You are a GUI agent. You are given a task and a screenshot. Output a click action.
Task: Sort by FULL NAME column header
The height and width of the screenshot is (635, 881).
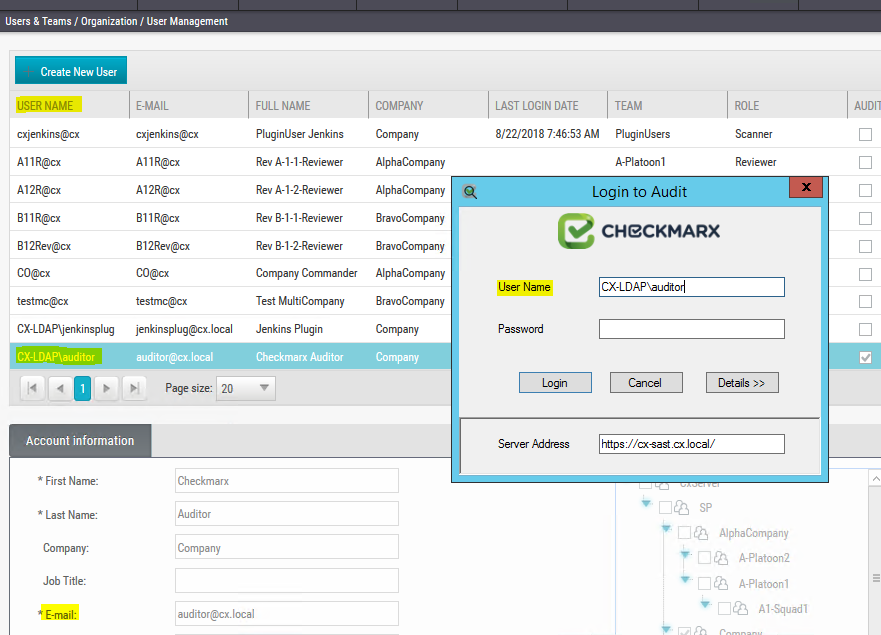coord(283,106)
